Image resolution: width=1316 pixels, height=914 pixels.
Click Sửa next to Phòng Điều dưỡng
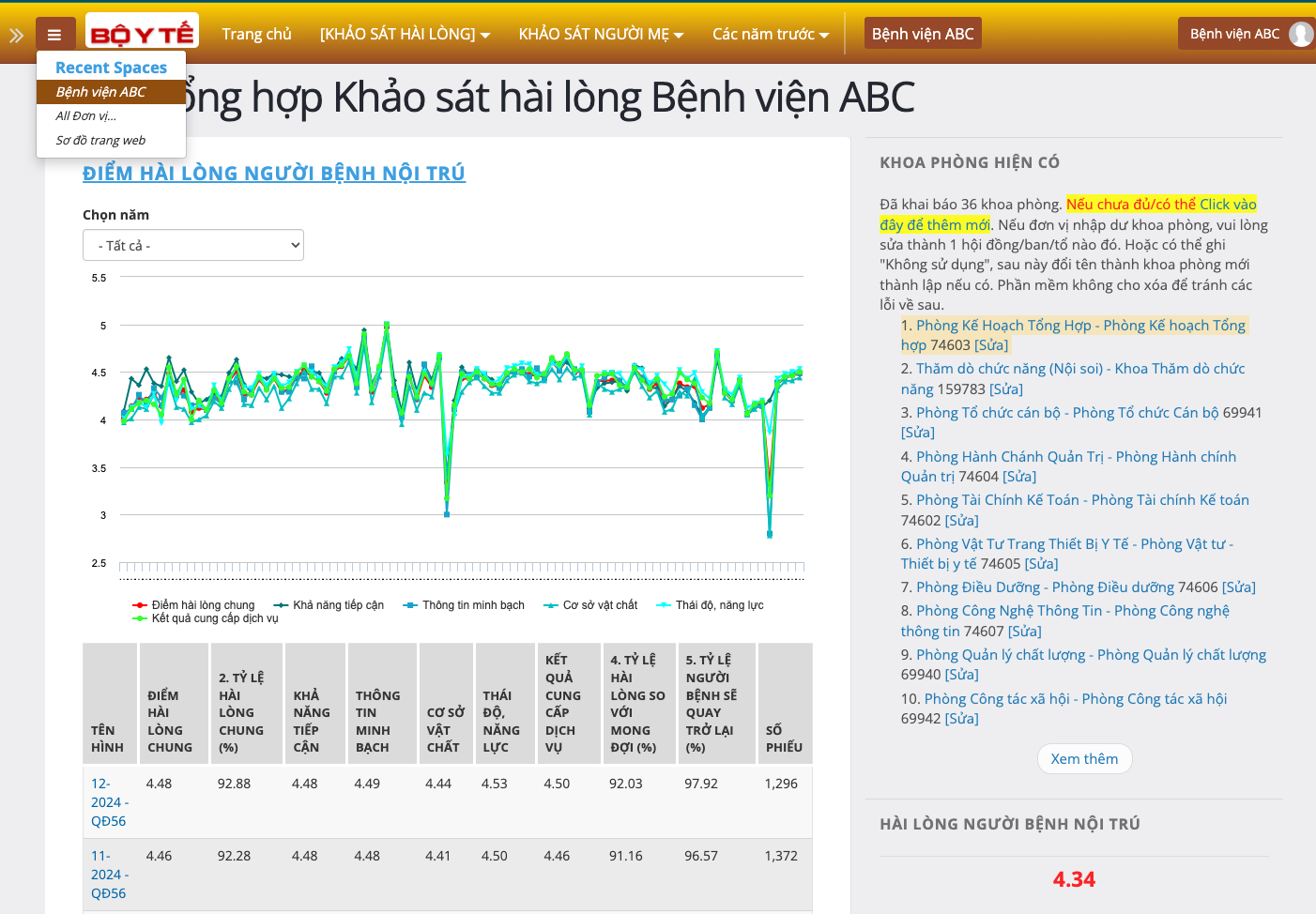point(1238,587)
